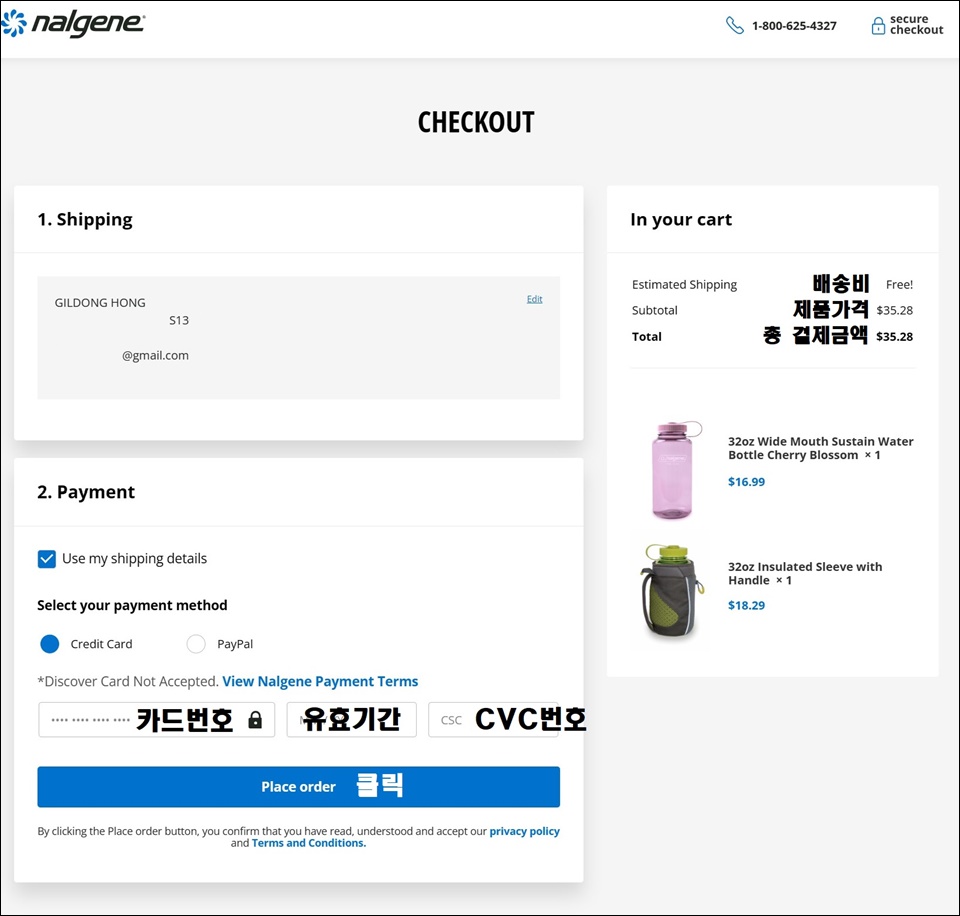The height and width of the screenshot is (916, 960).
Task: Click the $18.29 sleeve price
Action: [746, 606]
